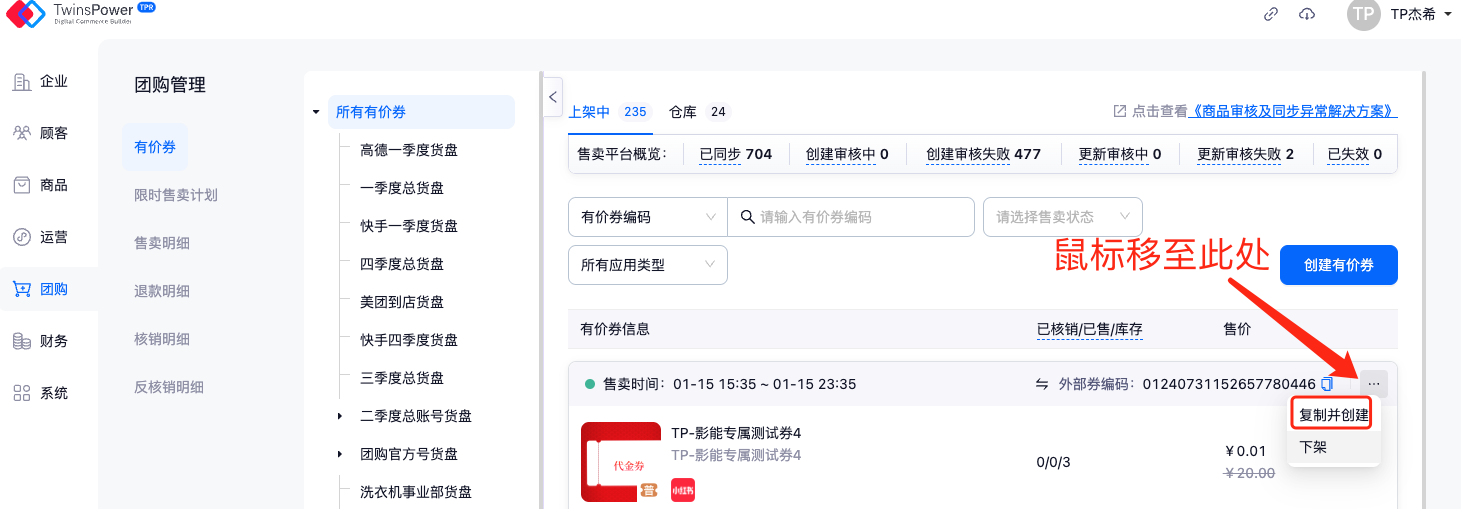Open the 商品审核及同步异常解决方案 link
The width and height of the screenshot is (1461, 509).
coord(1294,112)
